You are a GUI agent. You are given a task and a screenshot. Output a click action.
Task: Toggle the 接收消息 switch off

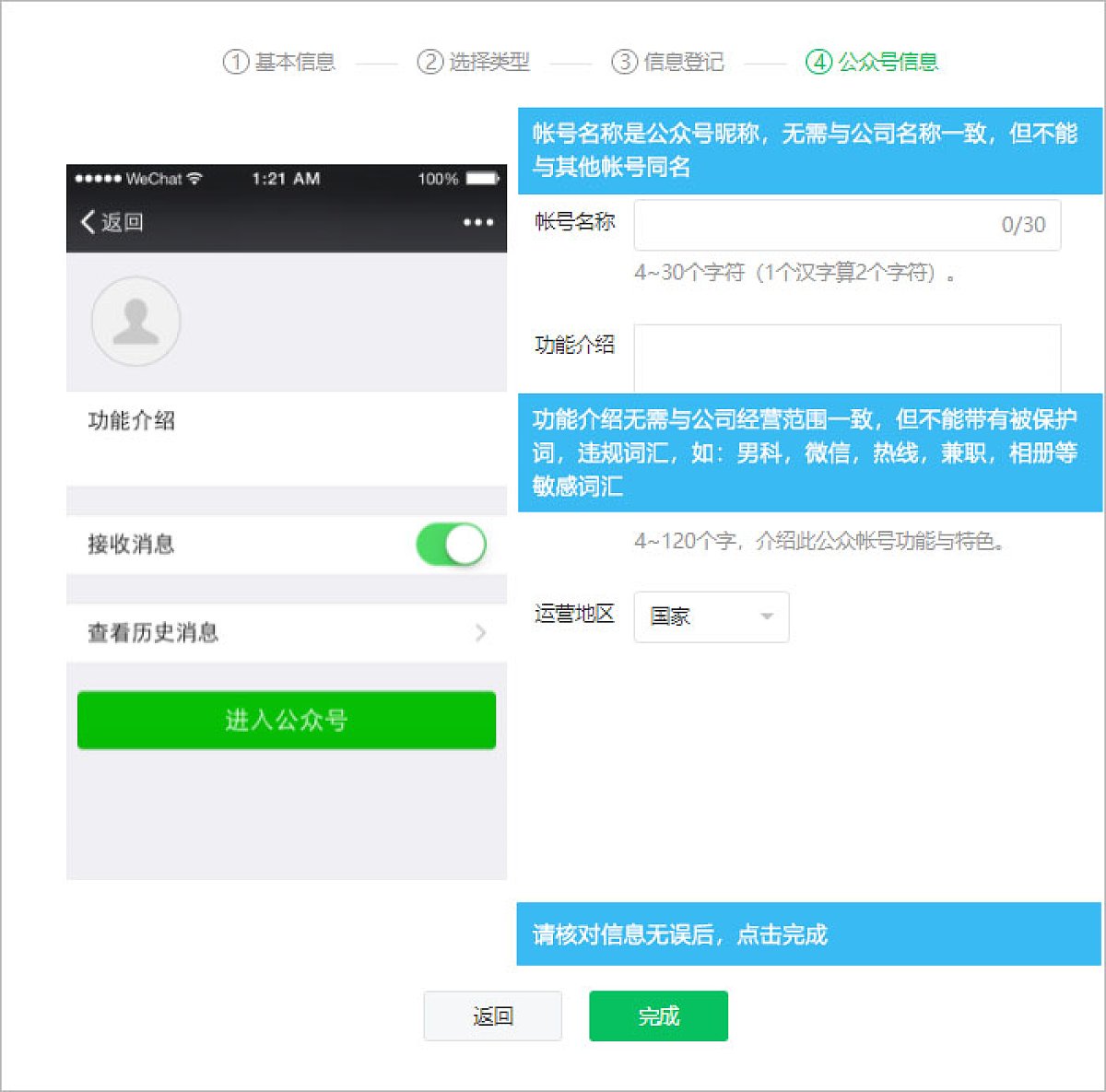click(x=451, y=544)
